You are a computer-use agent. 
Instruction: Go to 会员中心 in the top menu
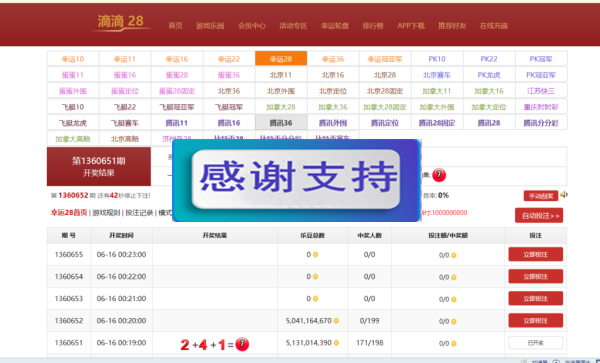[x=252, y=26]
